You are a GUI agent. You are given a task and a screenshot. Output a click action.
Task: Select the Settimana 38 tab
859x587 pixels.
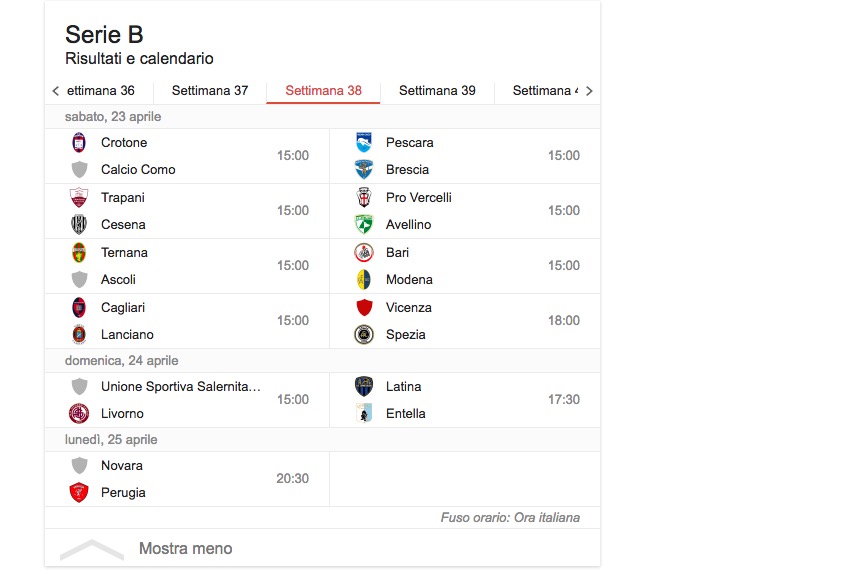coord(323,91)
